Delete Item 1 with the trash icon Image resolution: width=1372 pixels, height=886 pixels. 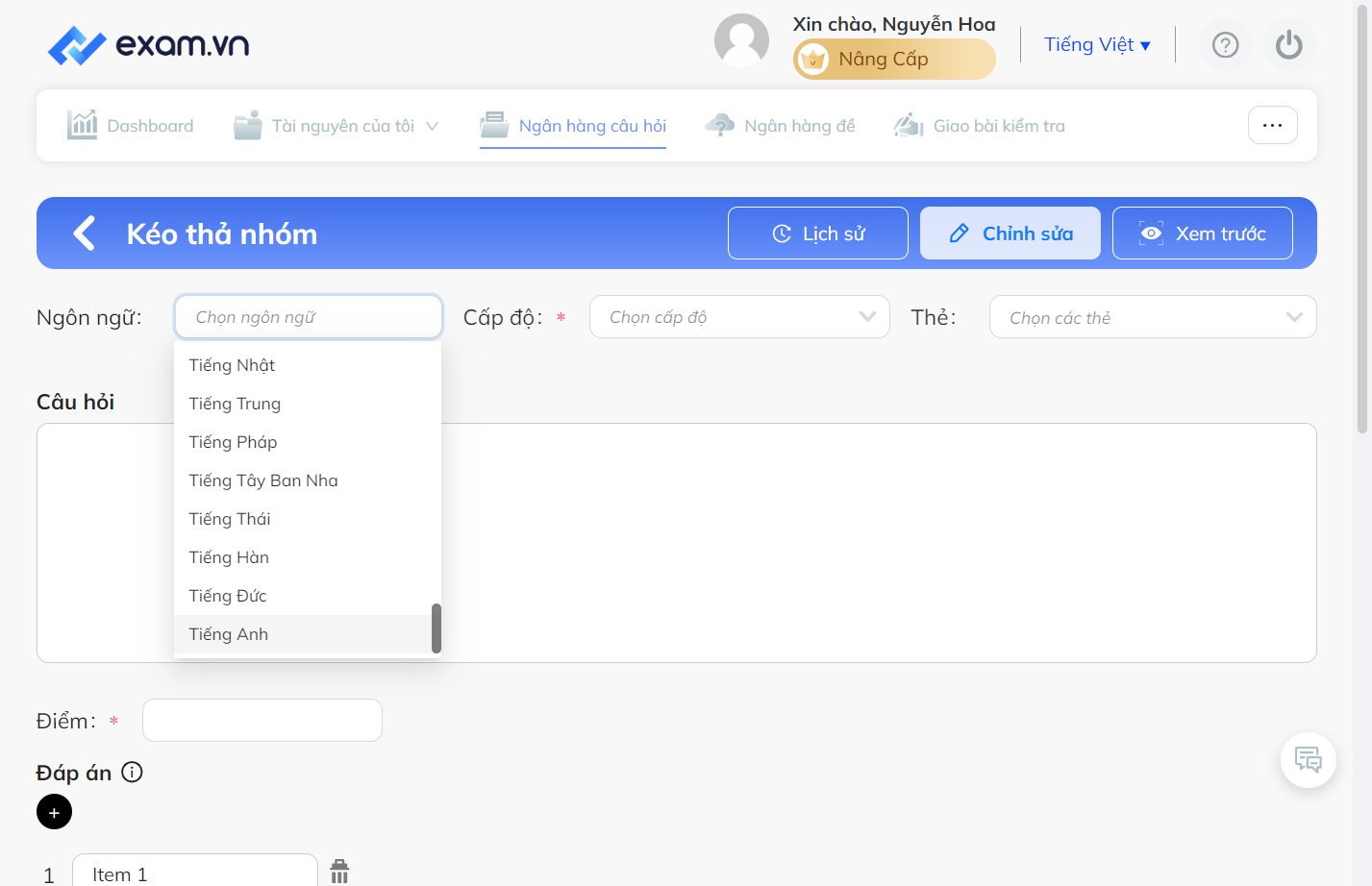point(339,872)
